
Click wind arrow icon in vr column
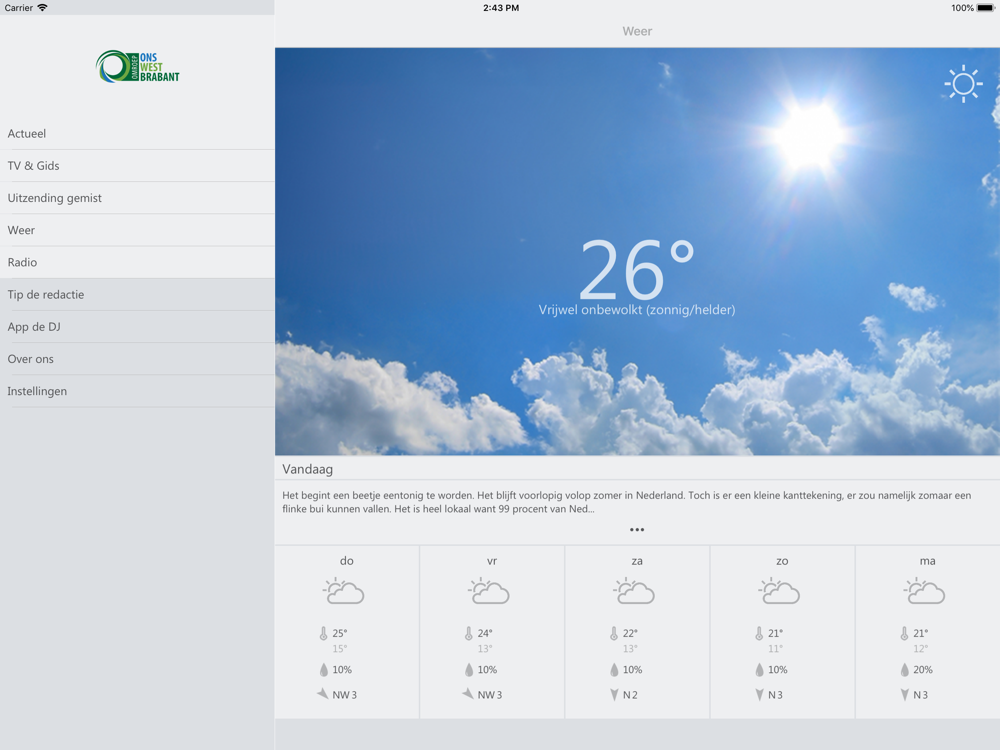[x=468, y=694]
